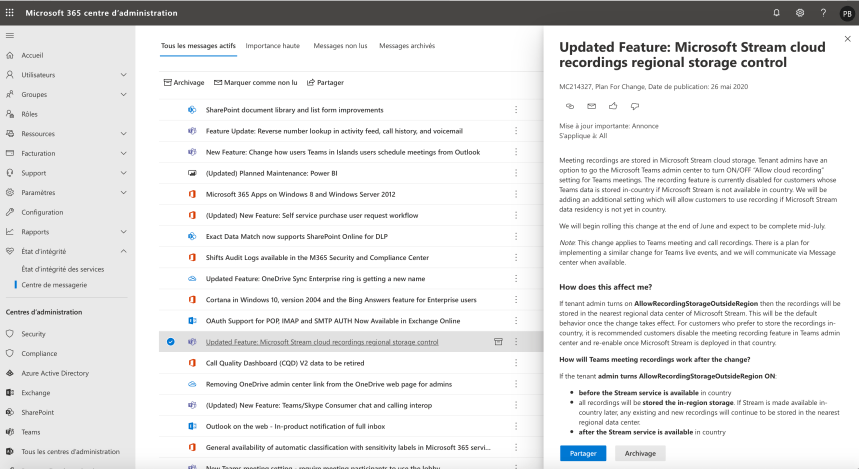The image size is (859, 469).
Task: Open more options for Power BI maintenance message
Action: (x=516, y=173)
